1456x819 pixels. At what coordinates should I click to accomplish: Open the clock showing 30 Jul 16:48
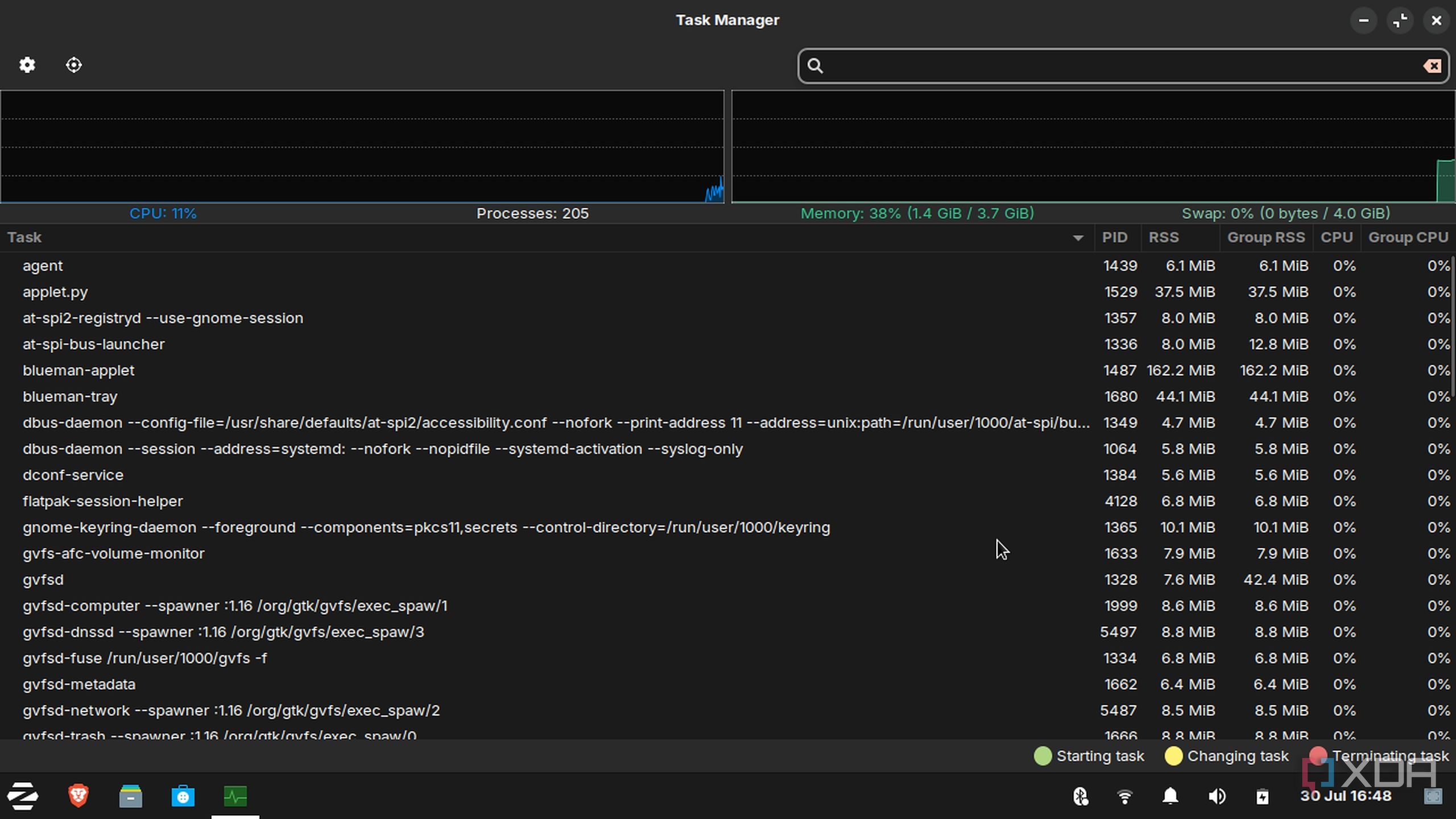pos(1346,796)
